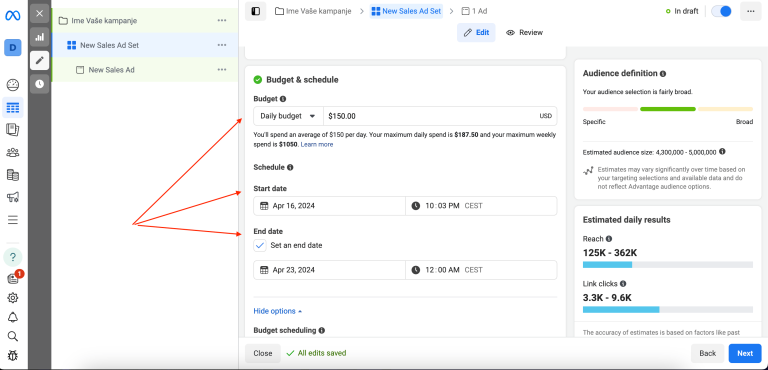Click Audience definition info icon
The width and height of the screenshot is (768, 370).
663,74
